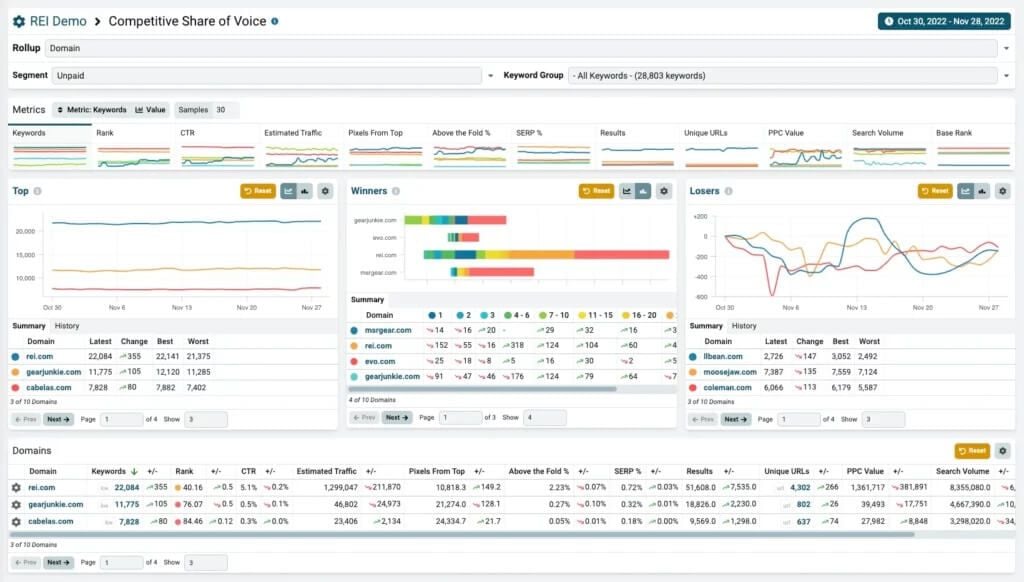Image resolution: width=1024 pixels, height=582 pixels.
Task: Reset the Losers panel
Action: [x=935, y=191]
